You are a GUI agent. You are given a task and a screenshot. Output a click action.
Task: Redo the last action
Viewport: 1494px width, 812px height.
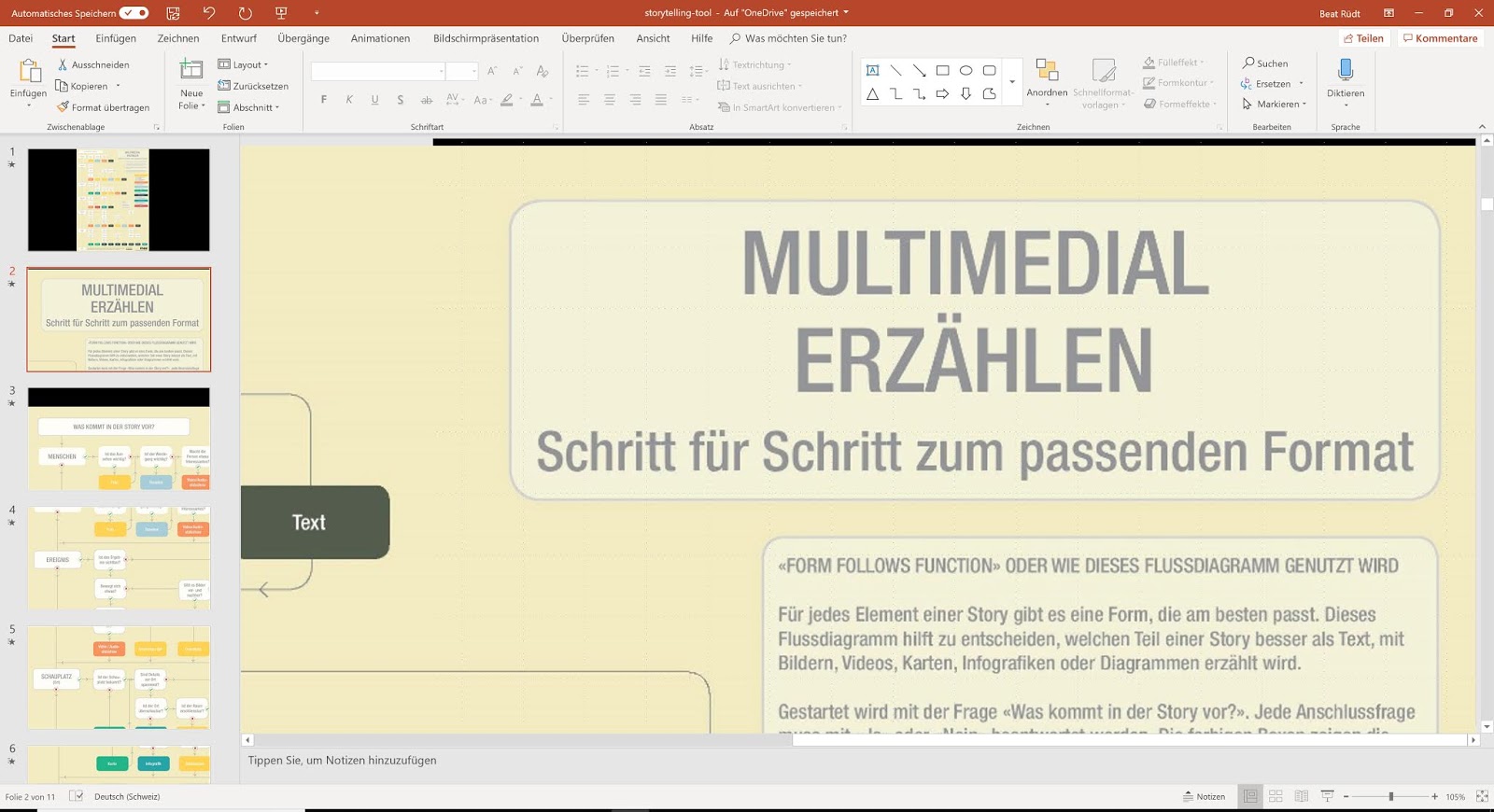pyautogui.click(x=245, y=13)
